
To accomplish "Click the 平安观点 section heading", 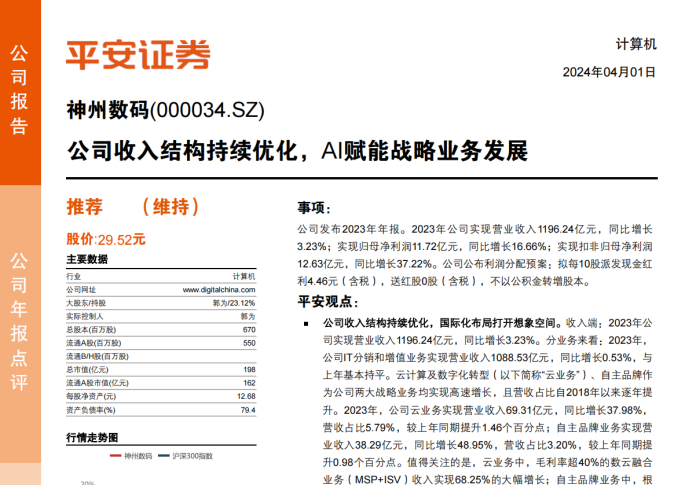I will 326,302.
